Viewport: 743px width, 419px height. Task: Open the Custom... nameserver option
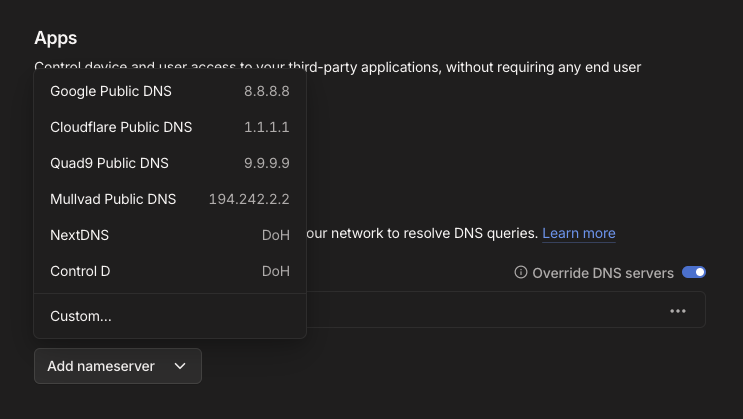tap(81, 316)
